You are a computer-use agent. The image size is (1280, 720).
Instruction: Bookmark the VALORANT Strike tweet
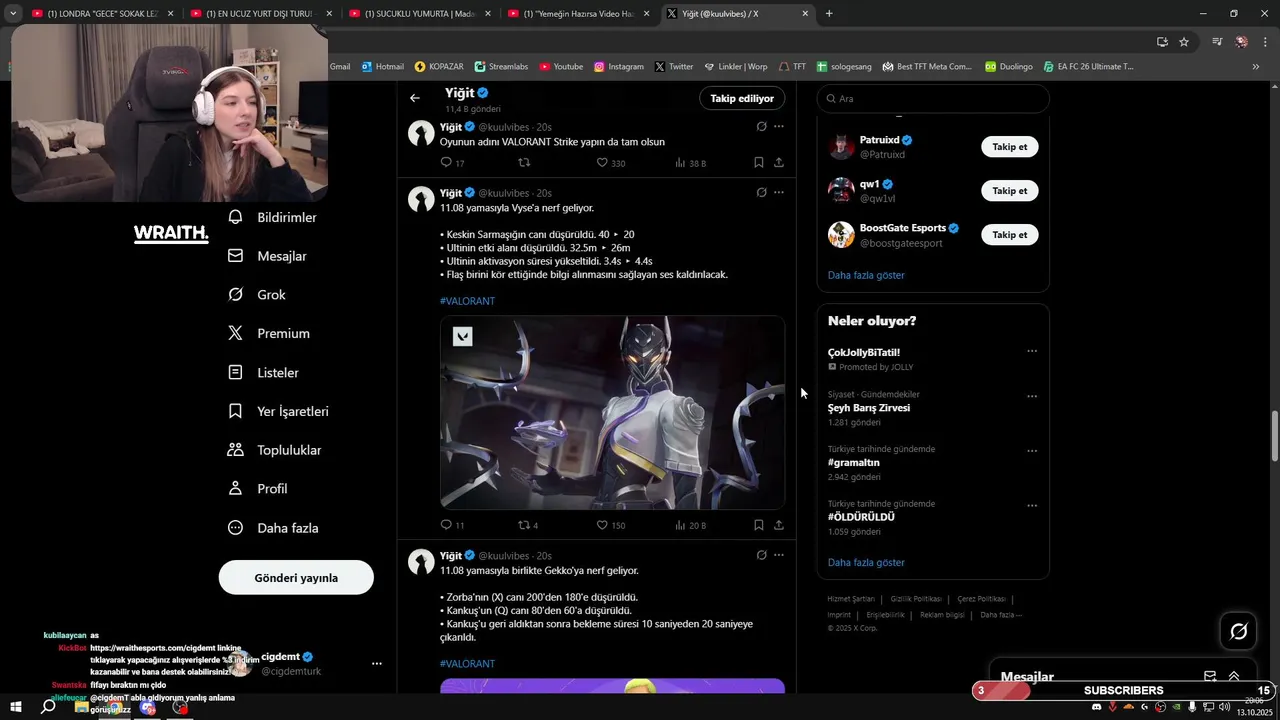pos(759,163)
